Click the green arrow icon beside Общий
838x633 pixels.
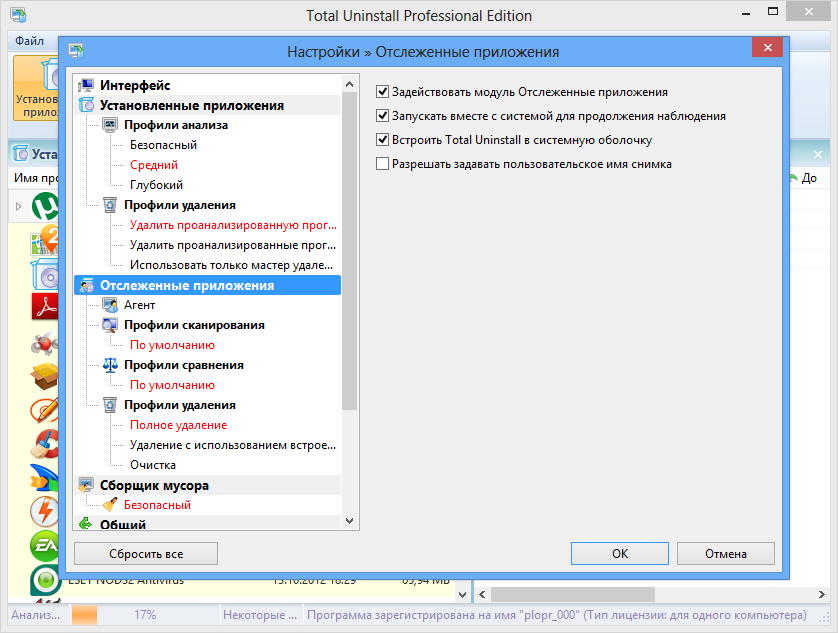[x=86, y=524]
